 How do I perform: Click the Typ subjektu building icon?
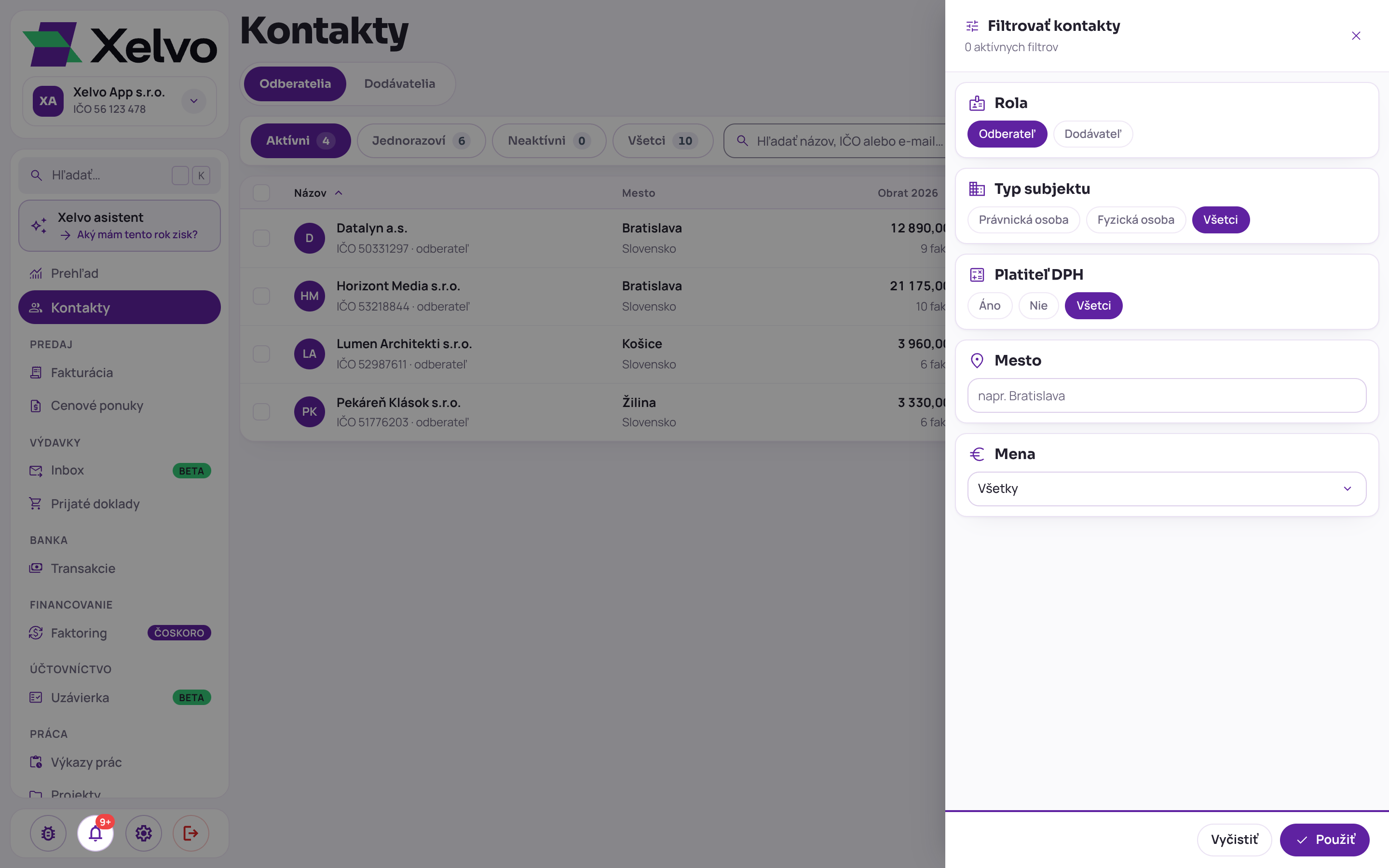pos(976,189)
